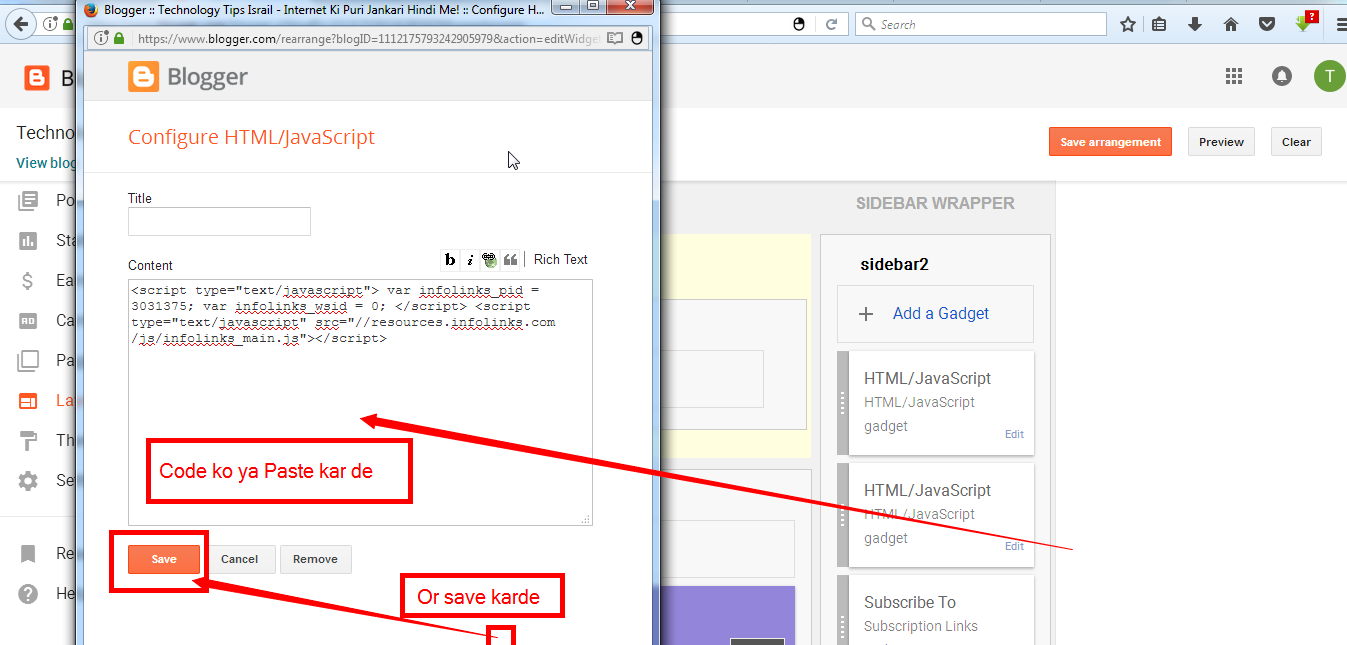Click the site info icon in popup
Viewport: 1347px width, 645px height.
tap(100, 38)
